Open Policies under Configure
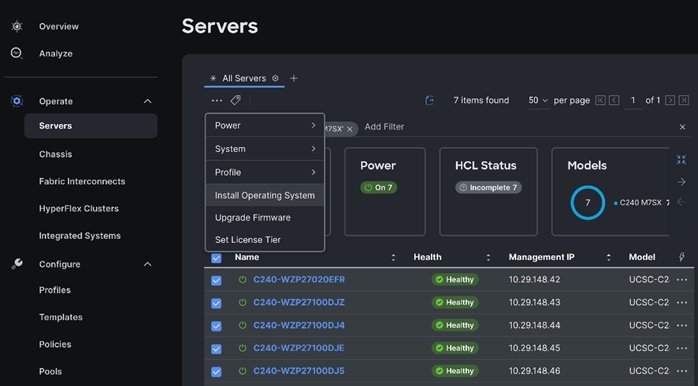Viewport: 698px width, 386px height. [55, 345]
